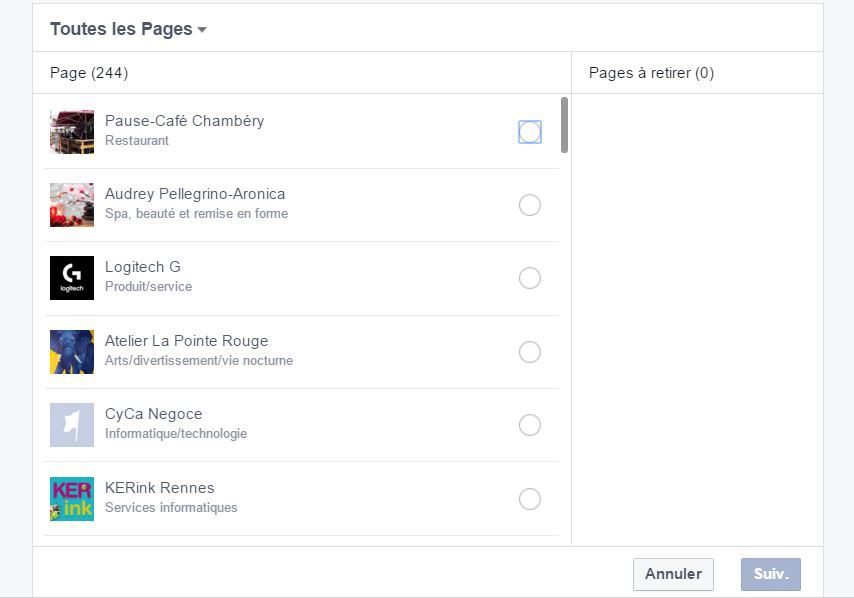Select Atelier La Pointe Rouge for removal
The image size is (854, 598).
(x=529, y=351)
